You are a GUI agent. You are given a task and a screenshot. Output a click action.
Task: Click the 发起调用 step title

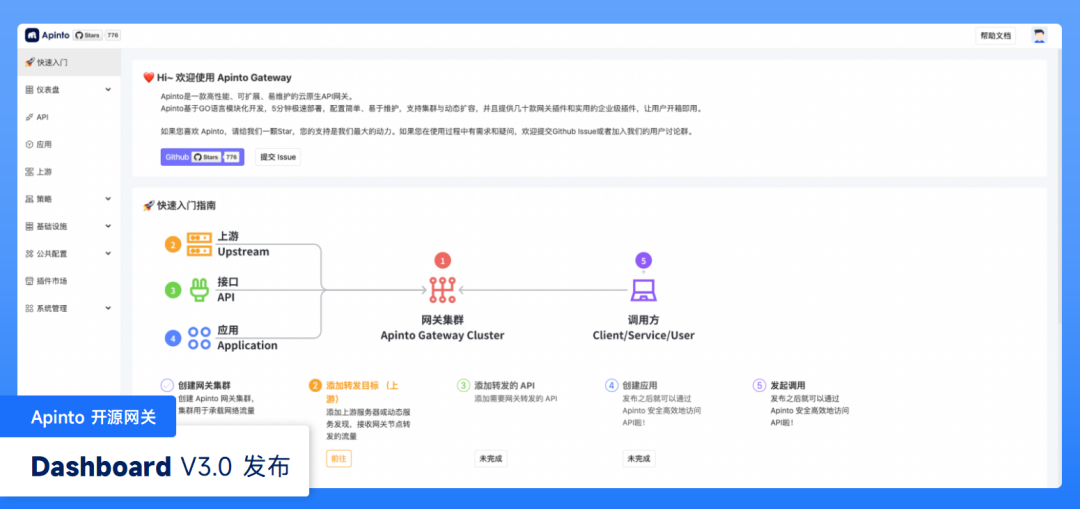[788, 385]
